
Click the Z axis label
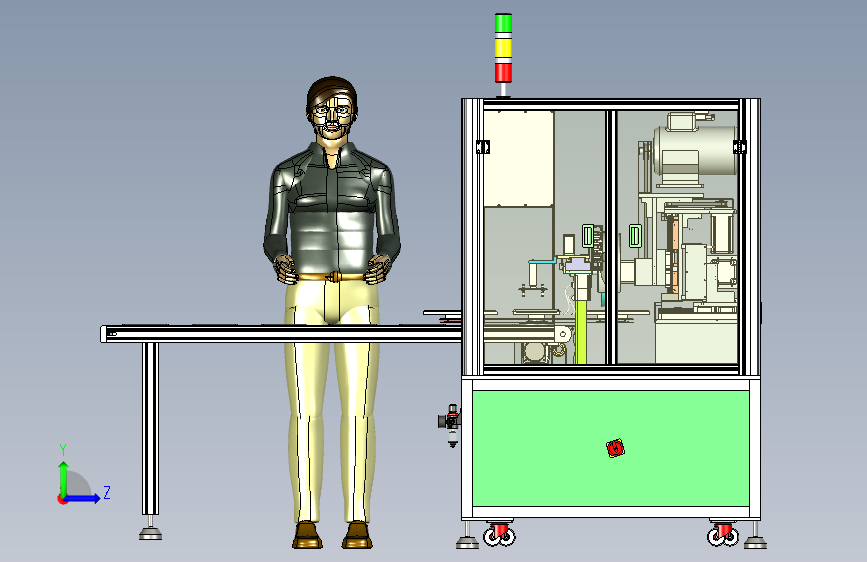(107, 492)
